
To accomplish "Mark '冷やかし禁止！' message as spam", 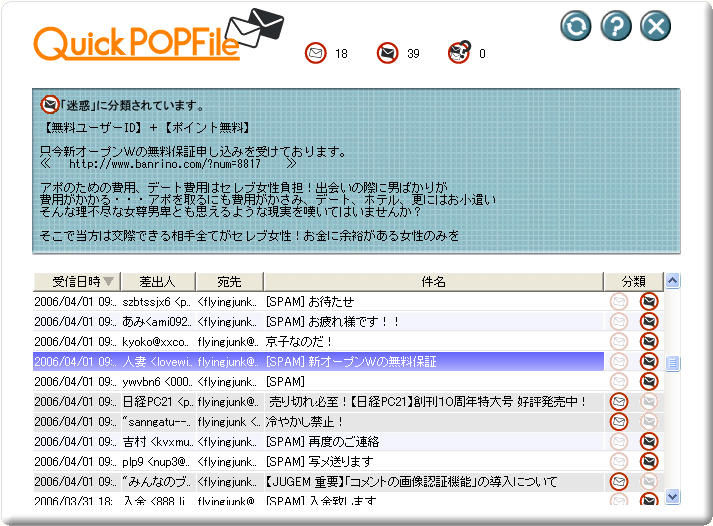I will point(649,421).
